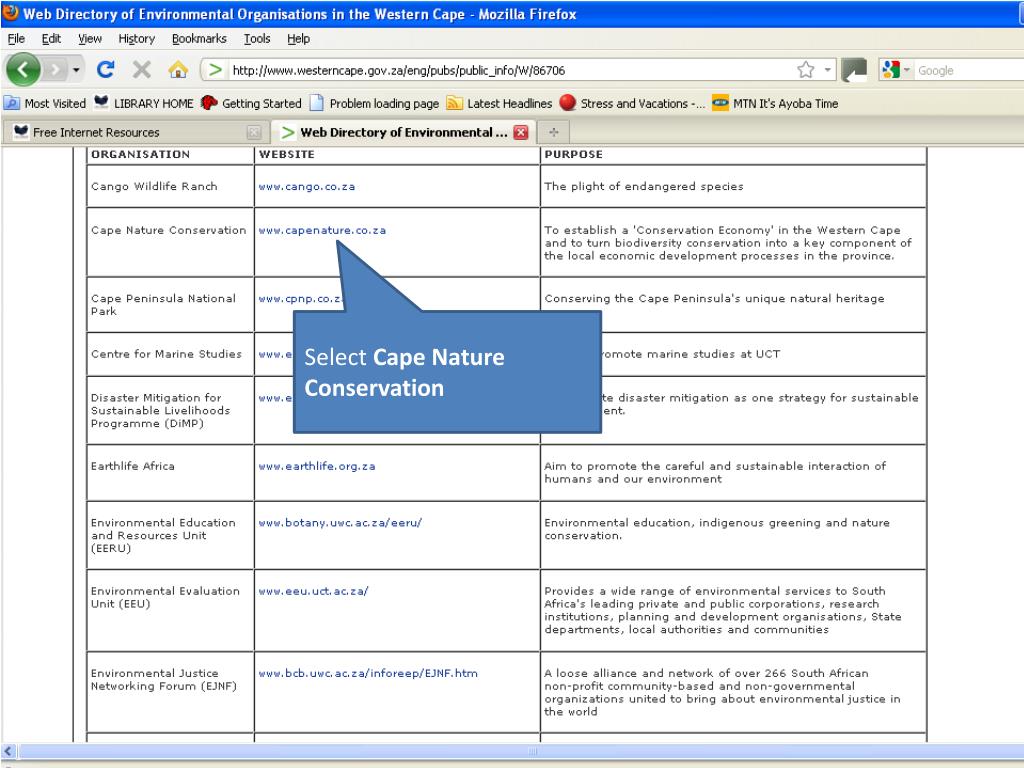Open the View menu

click(x=90, y=39)
